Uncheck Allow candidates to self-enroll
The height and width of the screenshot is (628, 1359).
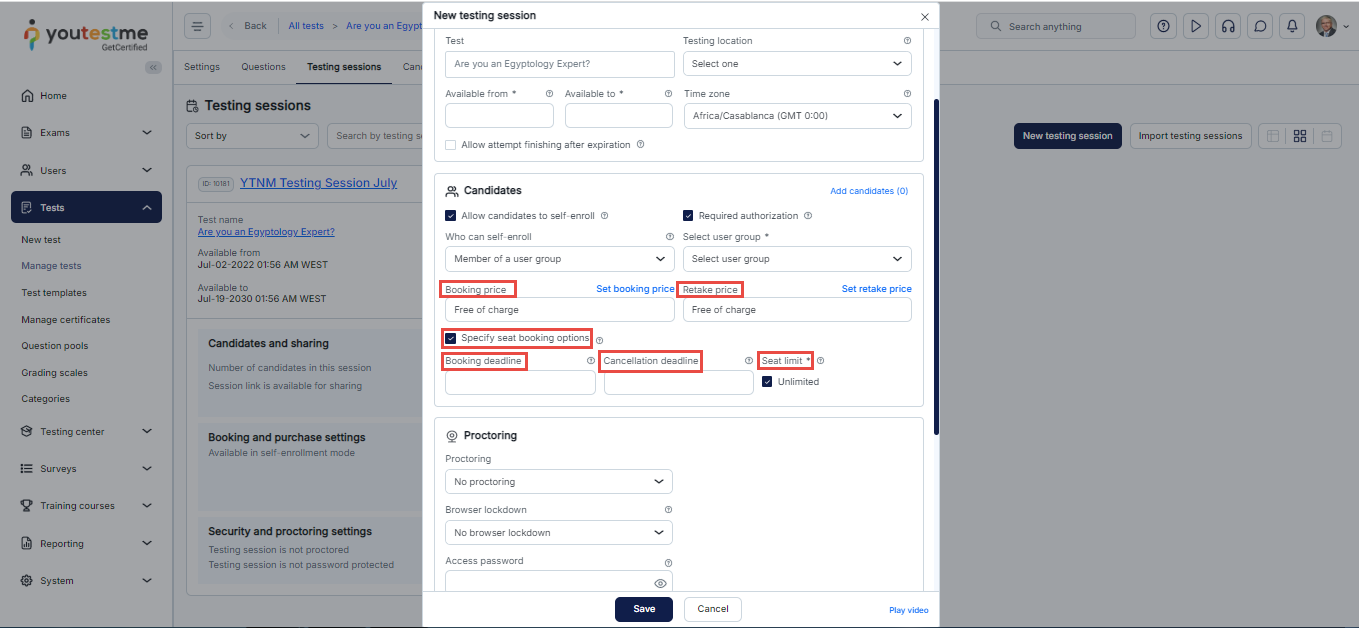pos(451,215)
